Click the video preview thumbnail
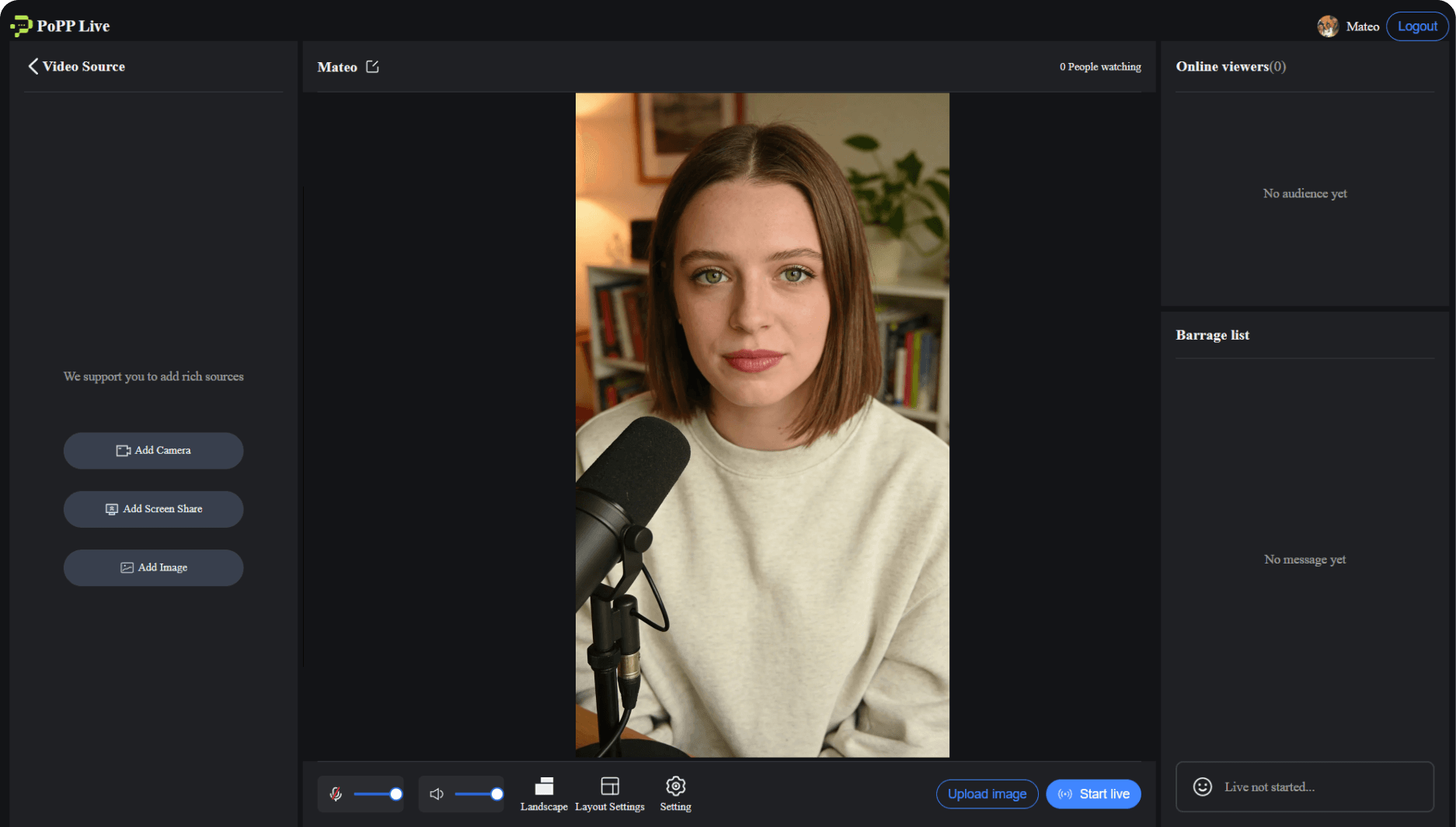Screen dimensions: 1456x827 pos(761,425)
